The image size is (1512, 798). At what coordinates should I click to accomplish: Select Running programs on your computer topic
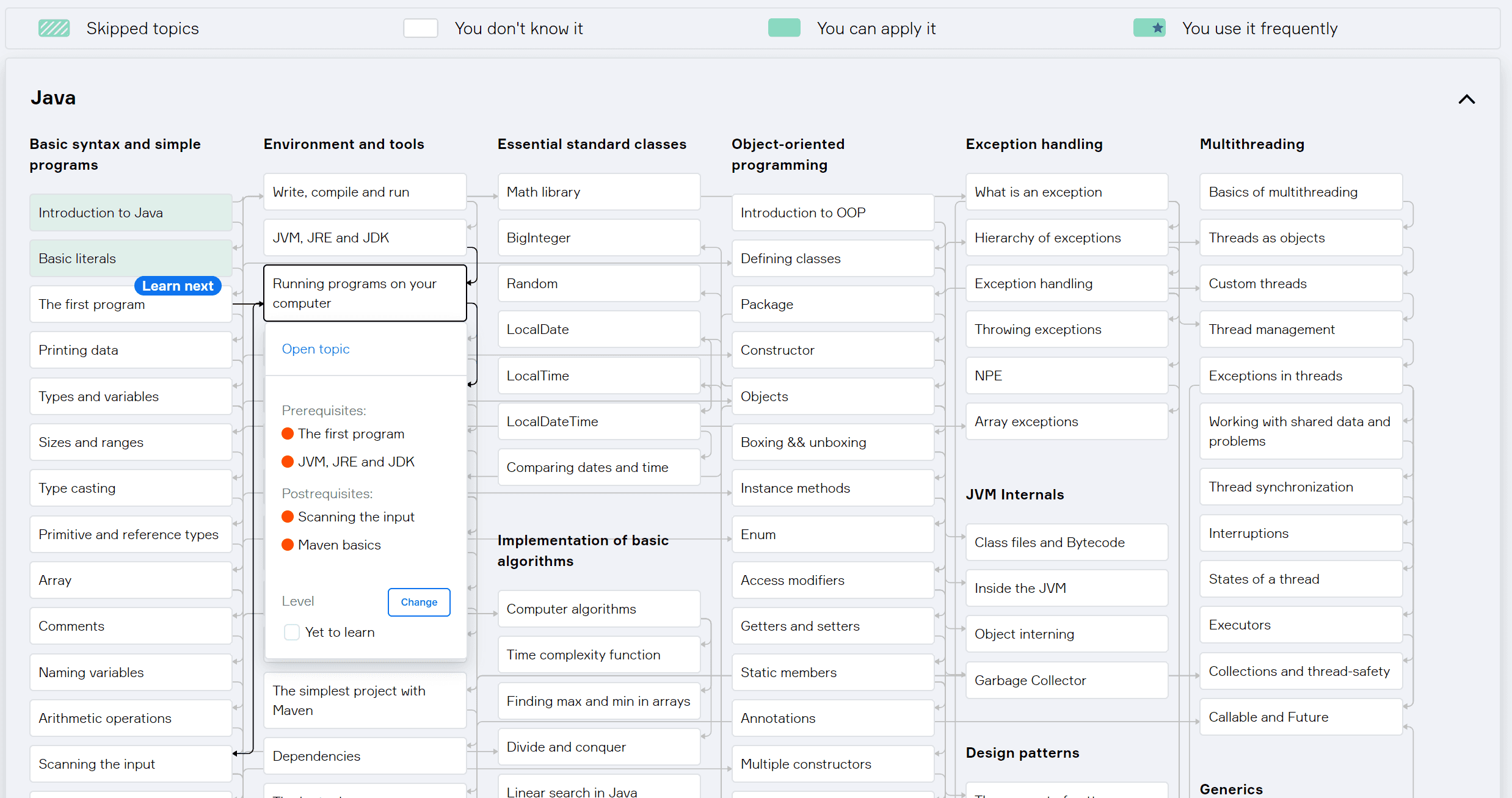point(365,293)
